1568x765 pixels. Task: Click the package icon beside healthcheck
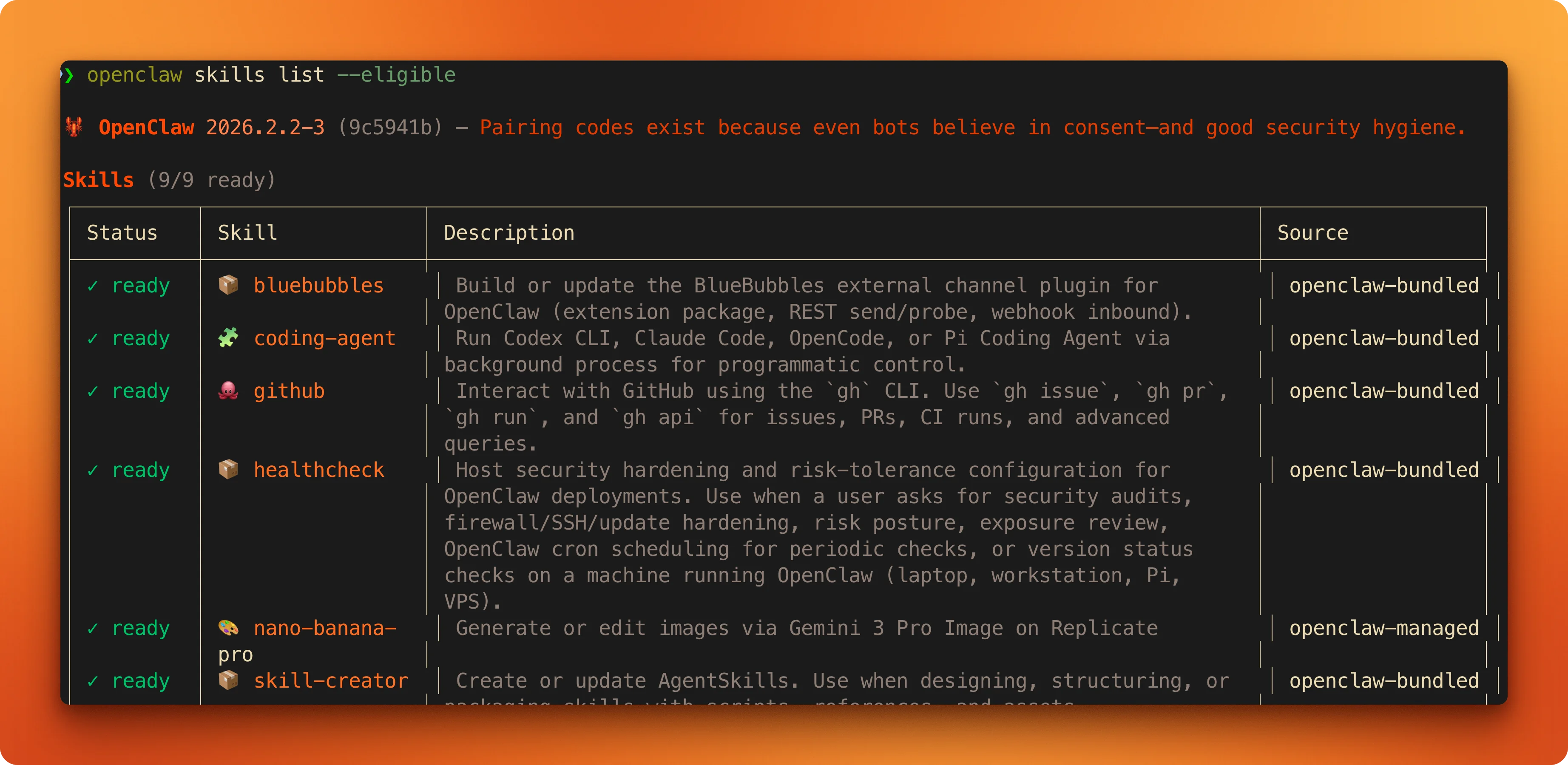(x=228, y=469)
